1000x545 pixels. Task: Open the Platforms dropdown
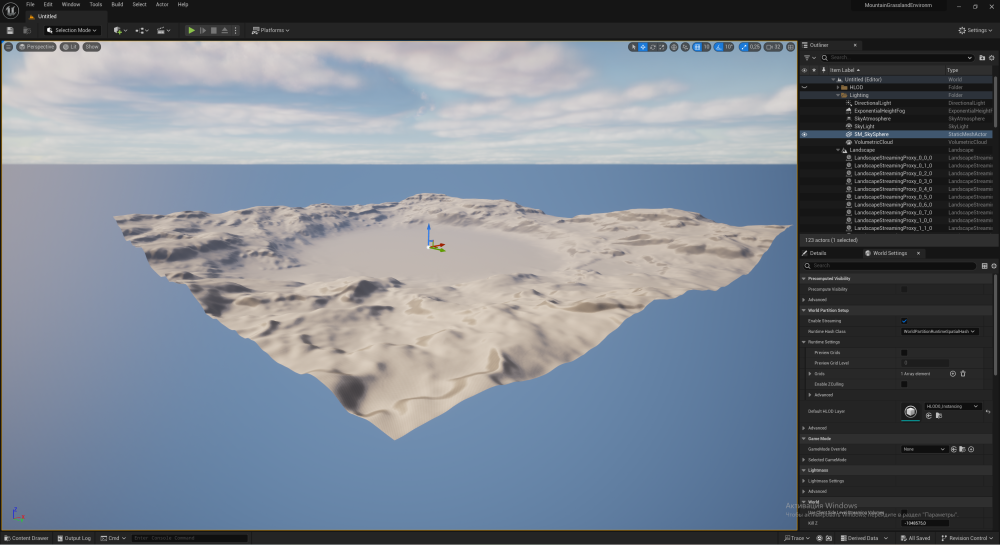coord(270,30)
